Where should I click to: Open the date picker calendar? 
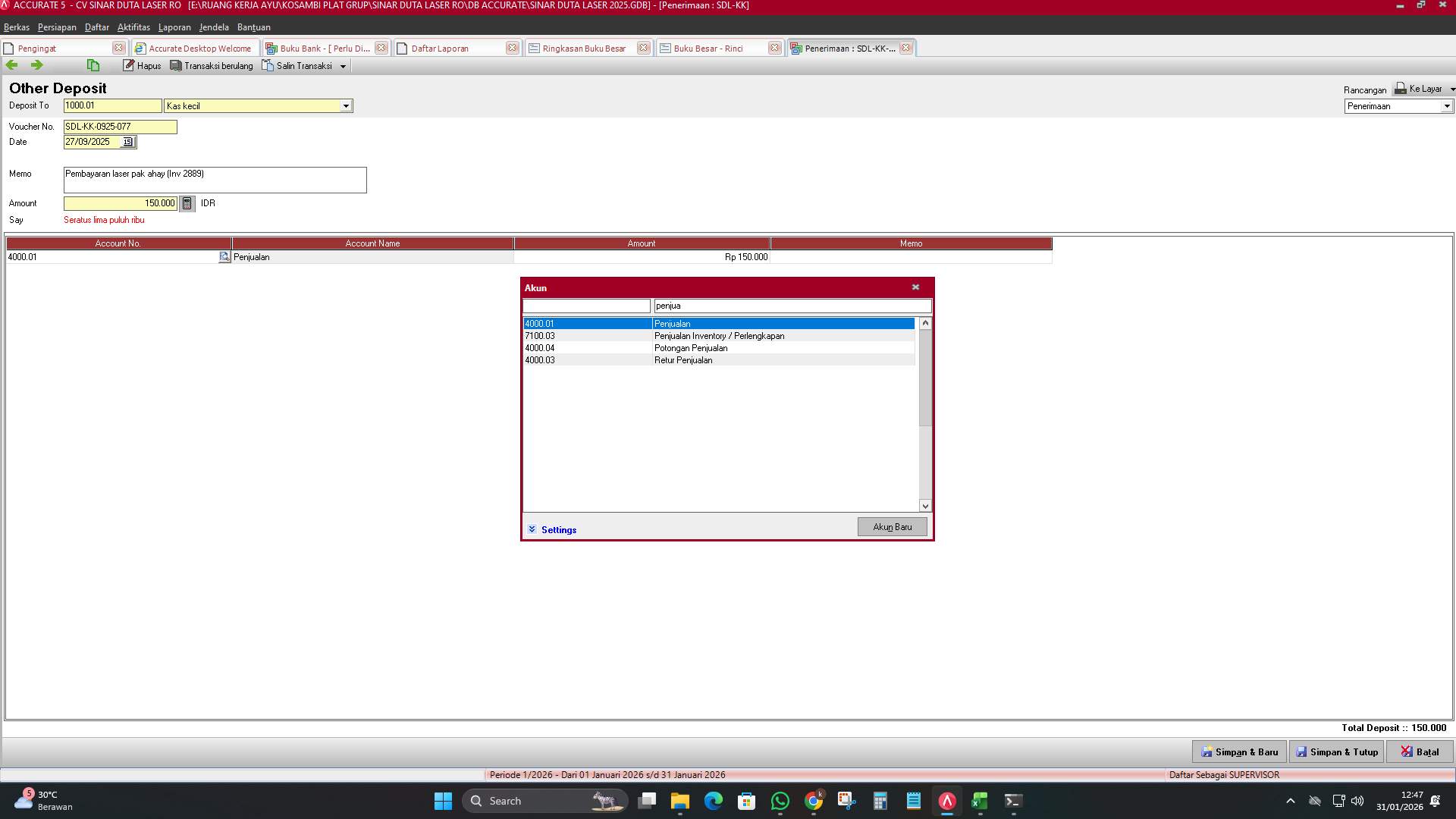coord(127,142)
